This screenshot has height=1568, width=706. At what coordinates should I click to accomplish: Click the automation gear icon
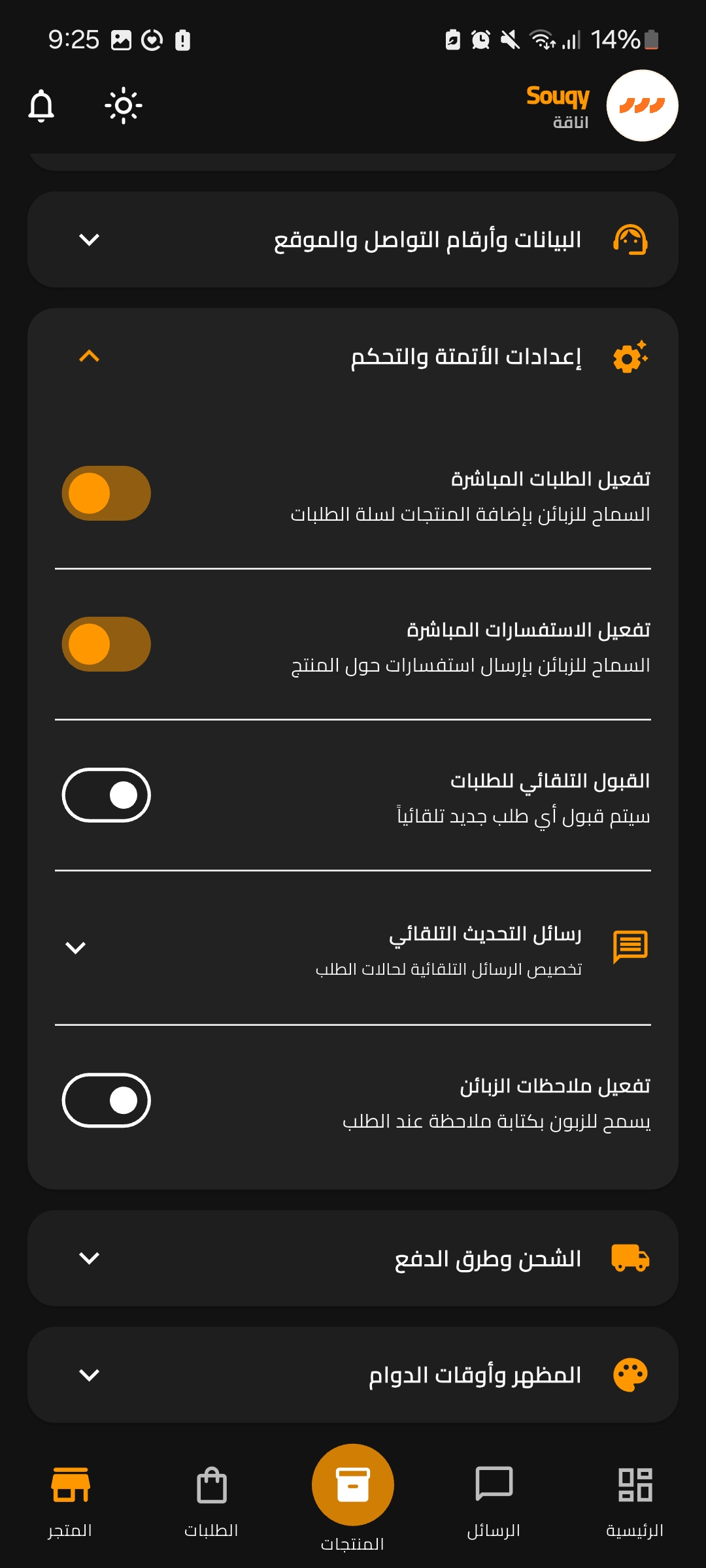(x=630, y=357)
